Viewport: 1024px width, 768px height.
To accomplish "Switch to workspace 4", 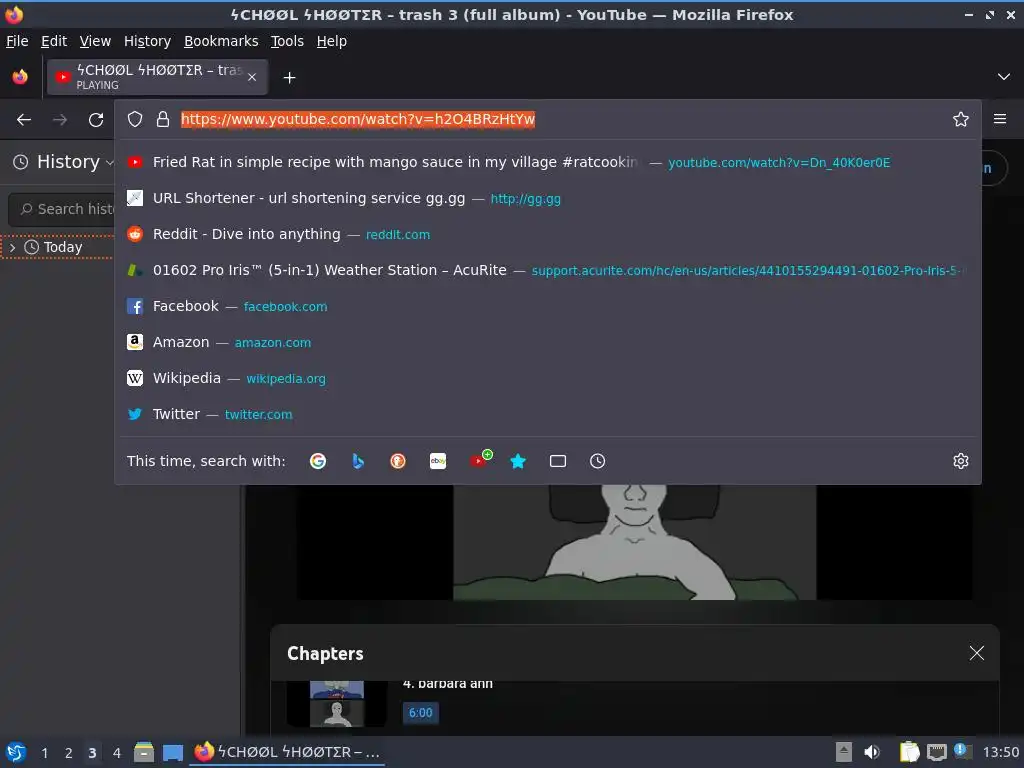I will (x=116, y=753).
